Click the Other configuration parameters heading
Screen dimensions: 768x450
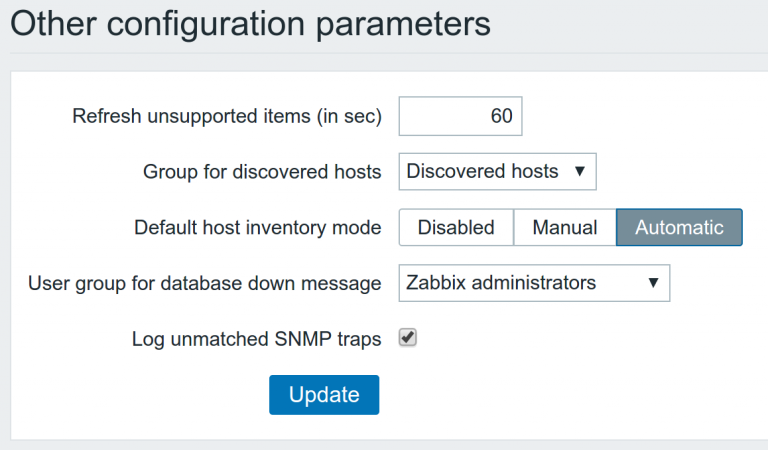click(250, 24)
